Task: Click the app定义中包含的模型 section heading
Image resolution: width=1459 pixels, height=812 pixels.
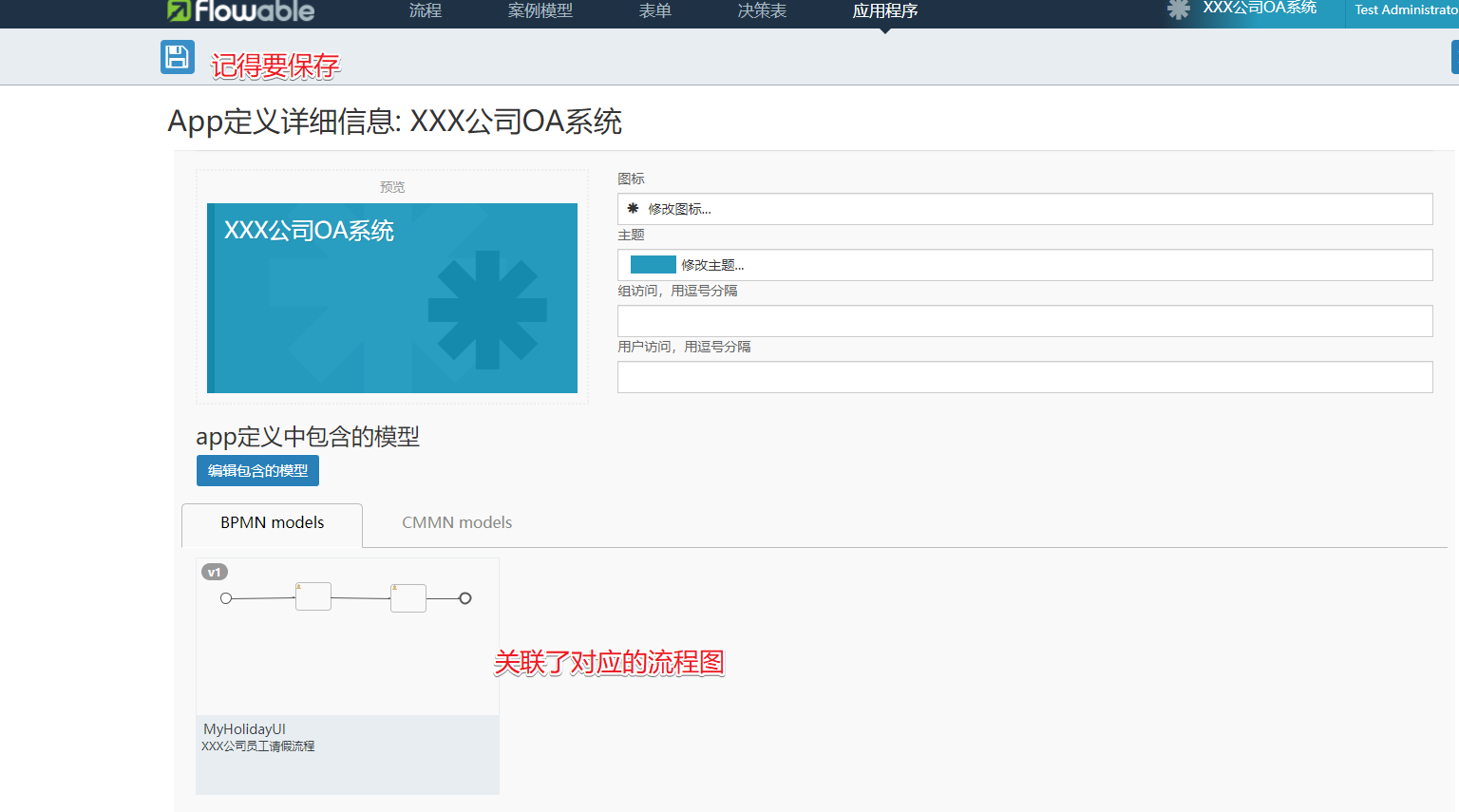Action: tap(308, 437)
